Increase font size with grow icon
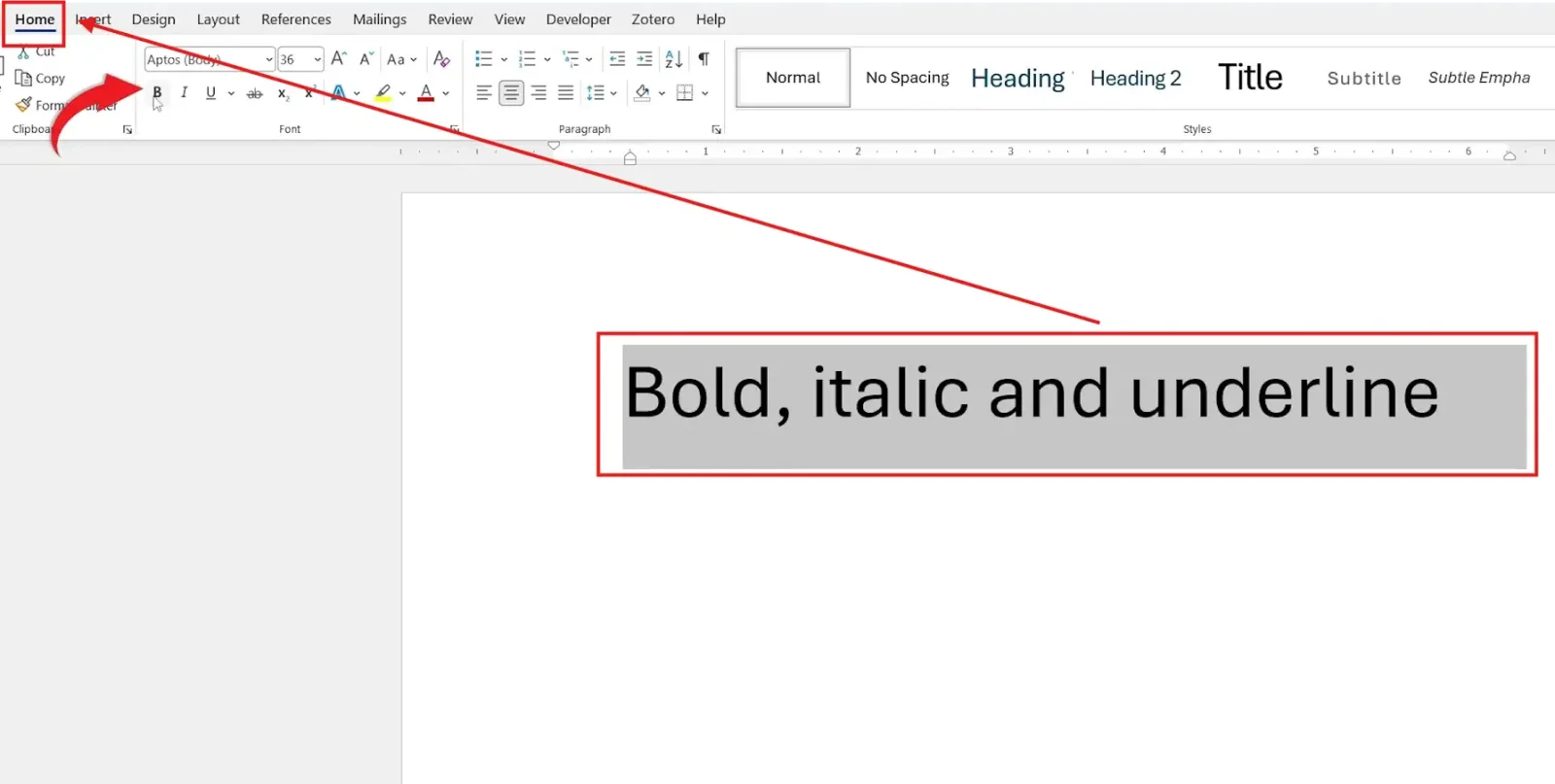This screenshot has height=784, width=1555. [x=338, y=59]
